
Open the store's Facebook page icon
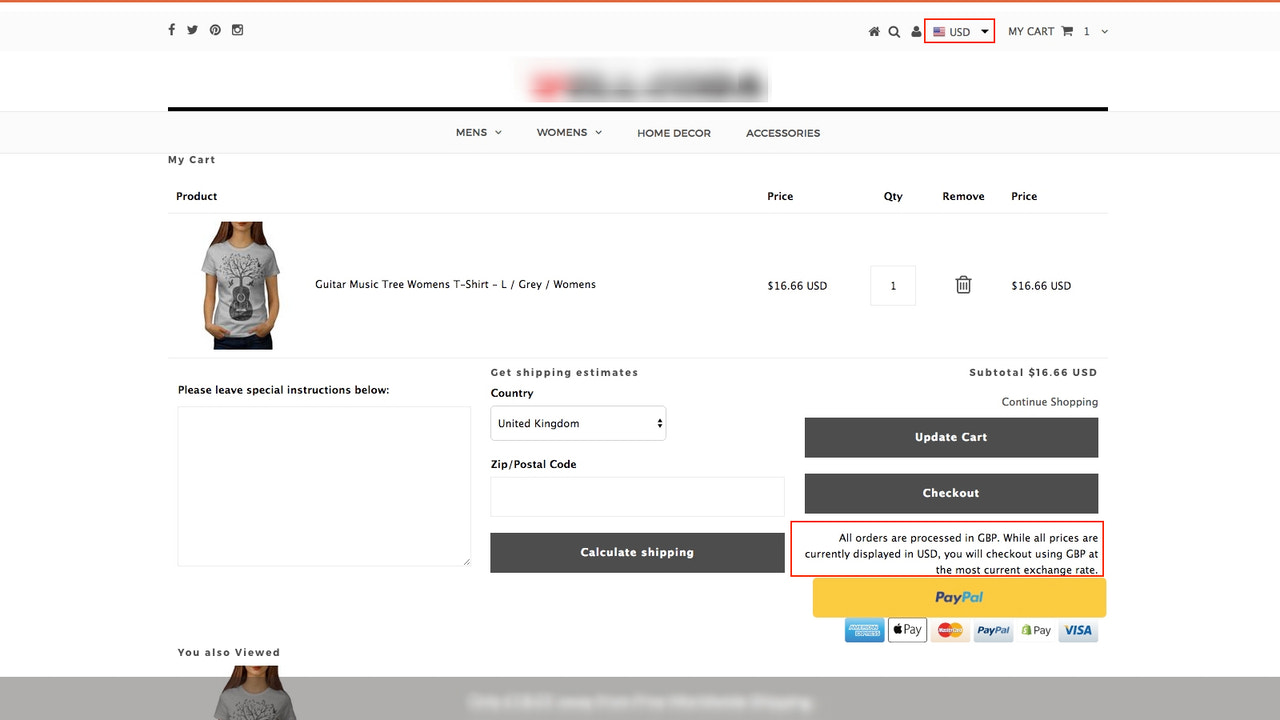(x=171, y=30)
